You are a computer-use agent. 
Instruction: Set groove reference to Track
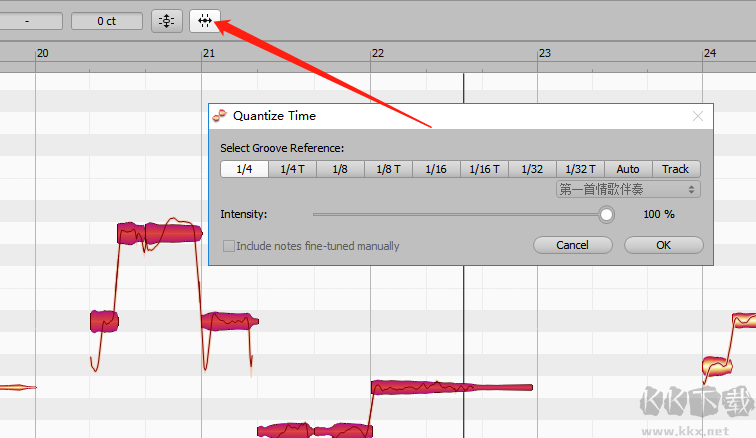(676, 169)
